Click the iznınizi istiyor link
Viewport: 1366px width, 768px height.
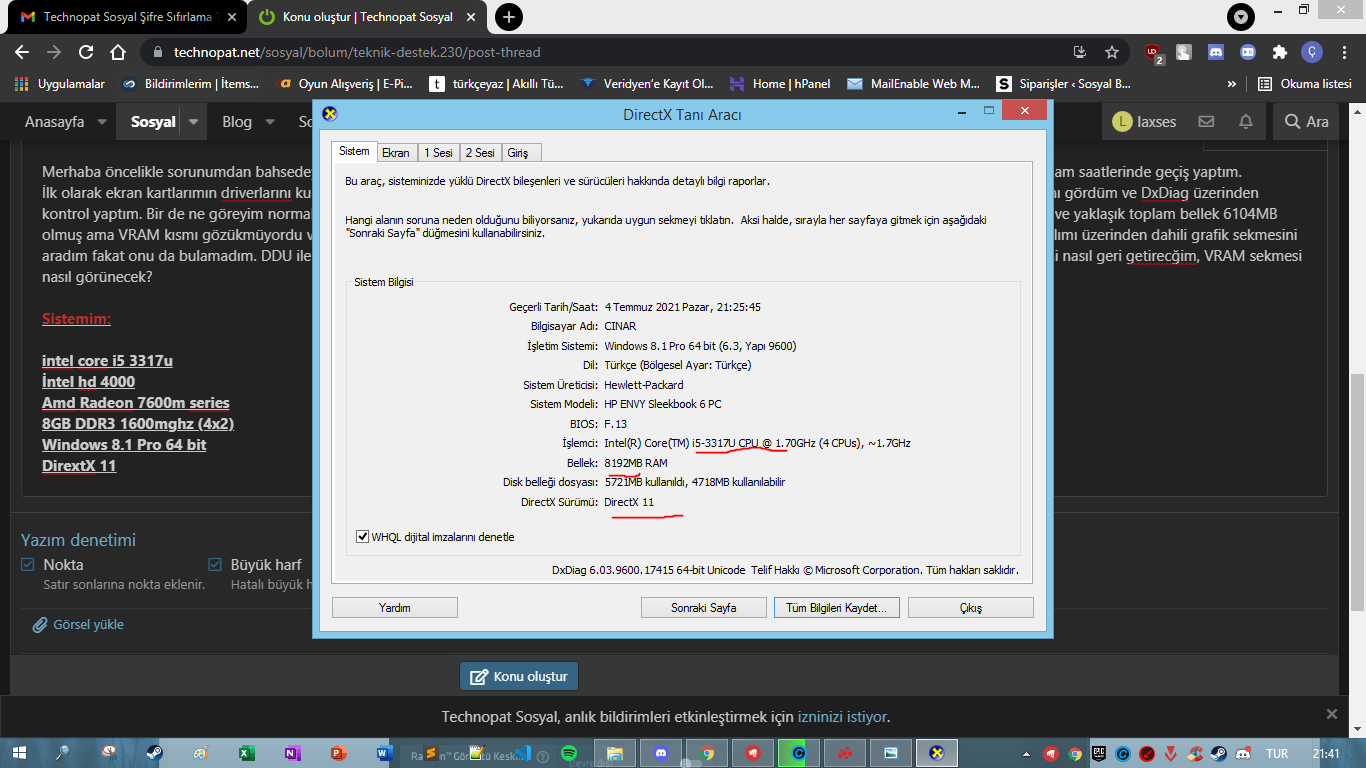coord(842,717)
